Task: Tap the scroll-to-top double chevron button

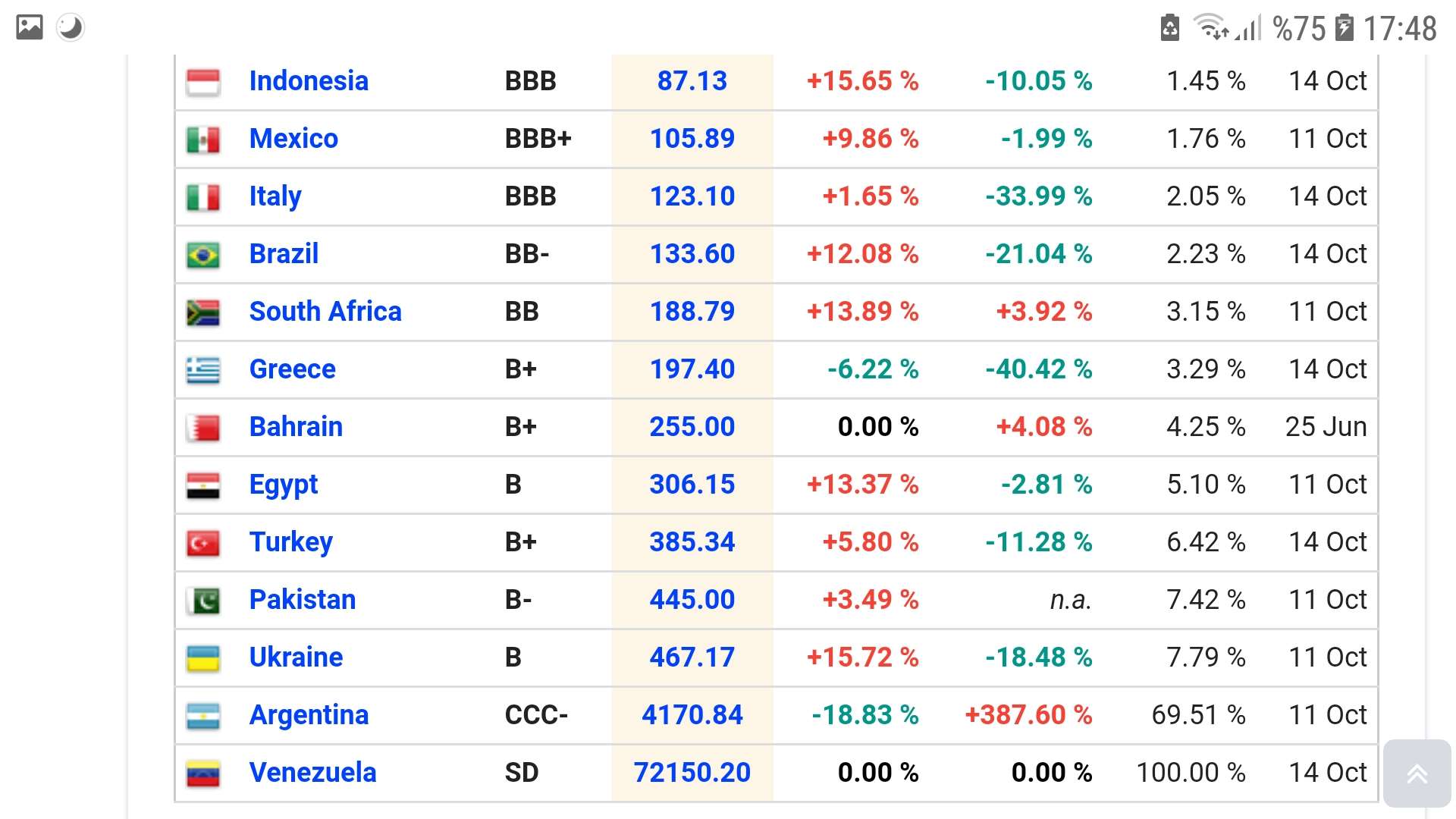Action: point(1417,773)
